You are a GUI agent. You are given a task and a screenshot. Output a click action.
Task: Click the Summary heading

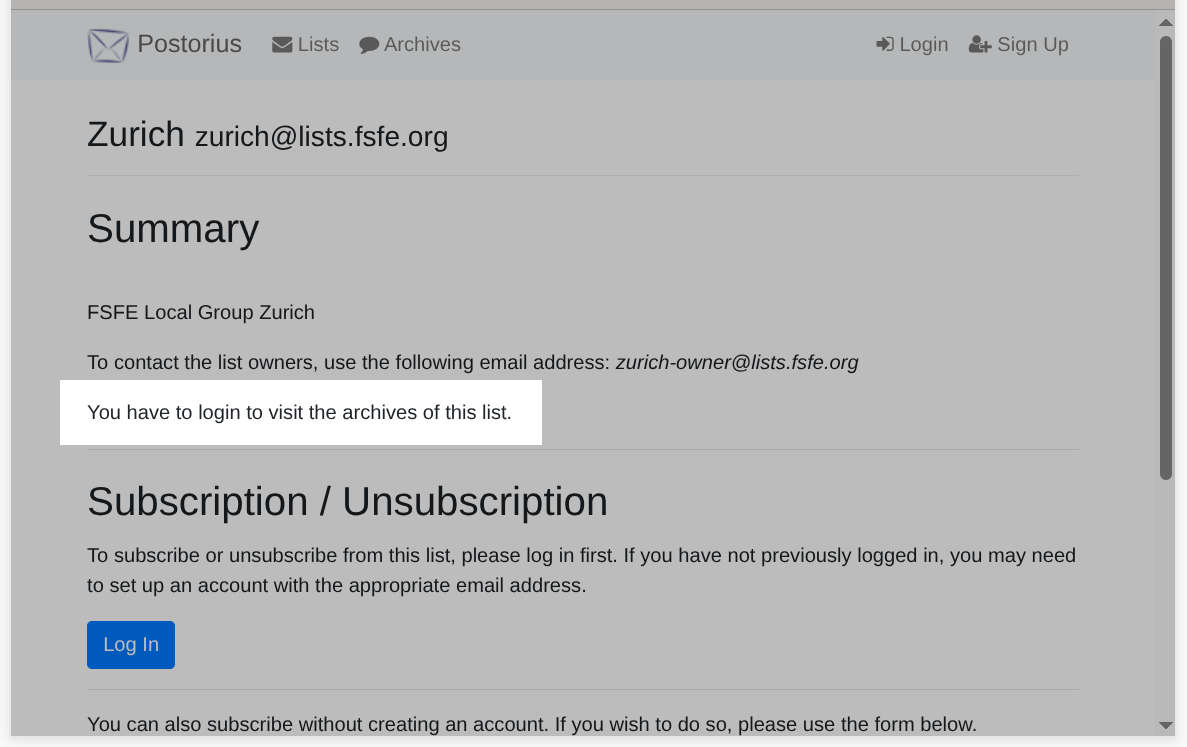[173, 229]
